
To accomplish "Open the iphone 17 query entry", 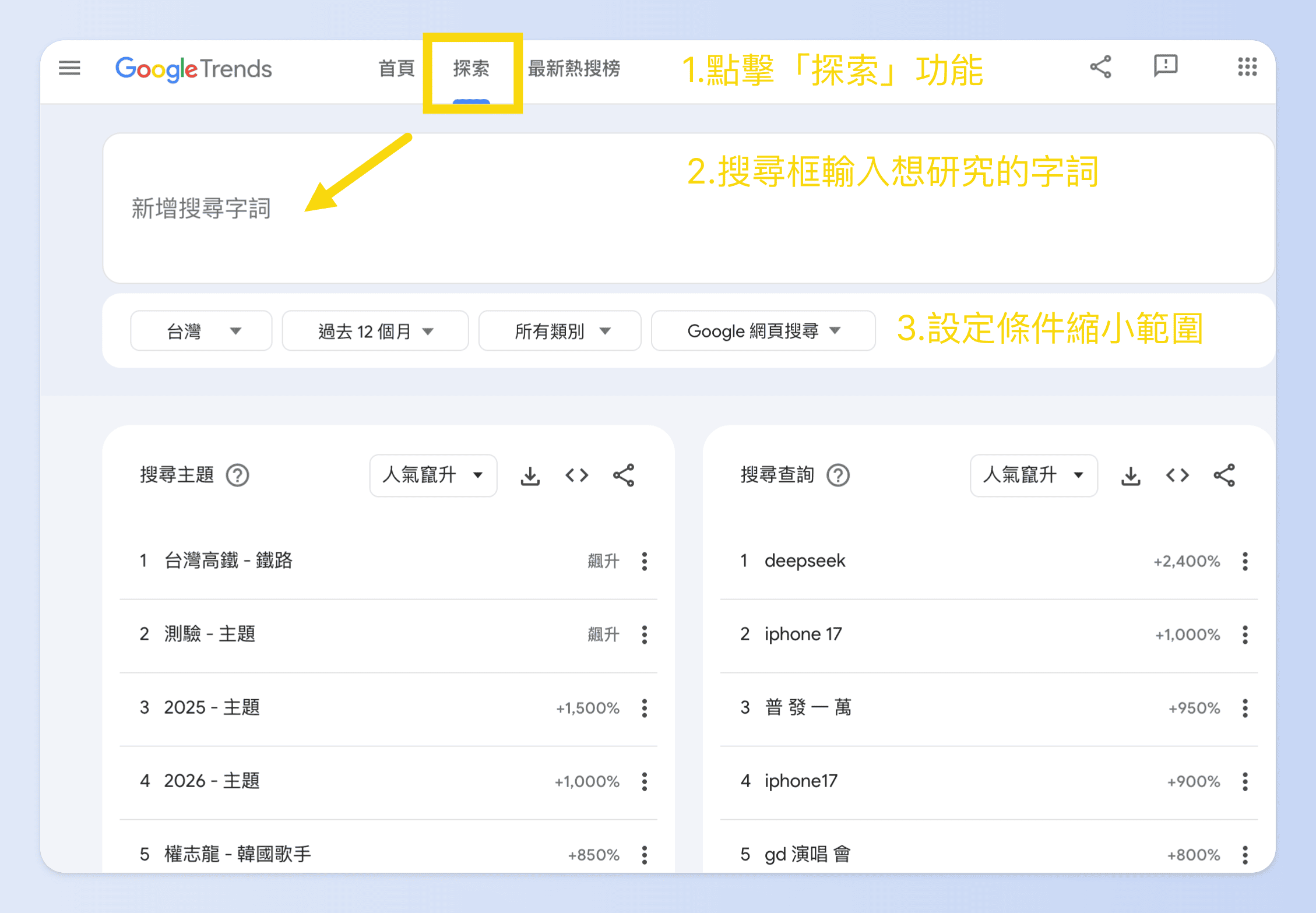I will 803,634.
